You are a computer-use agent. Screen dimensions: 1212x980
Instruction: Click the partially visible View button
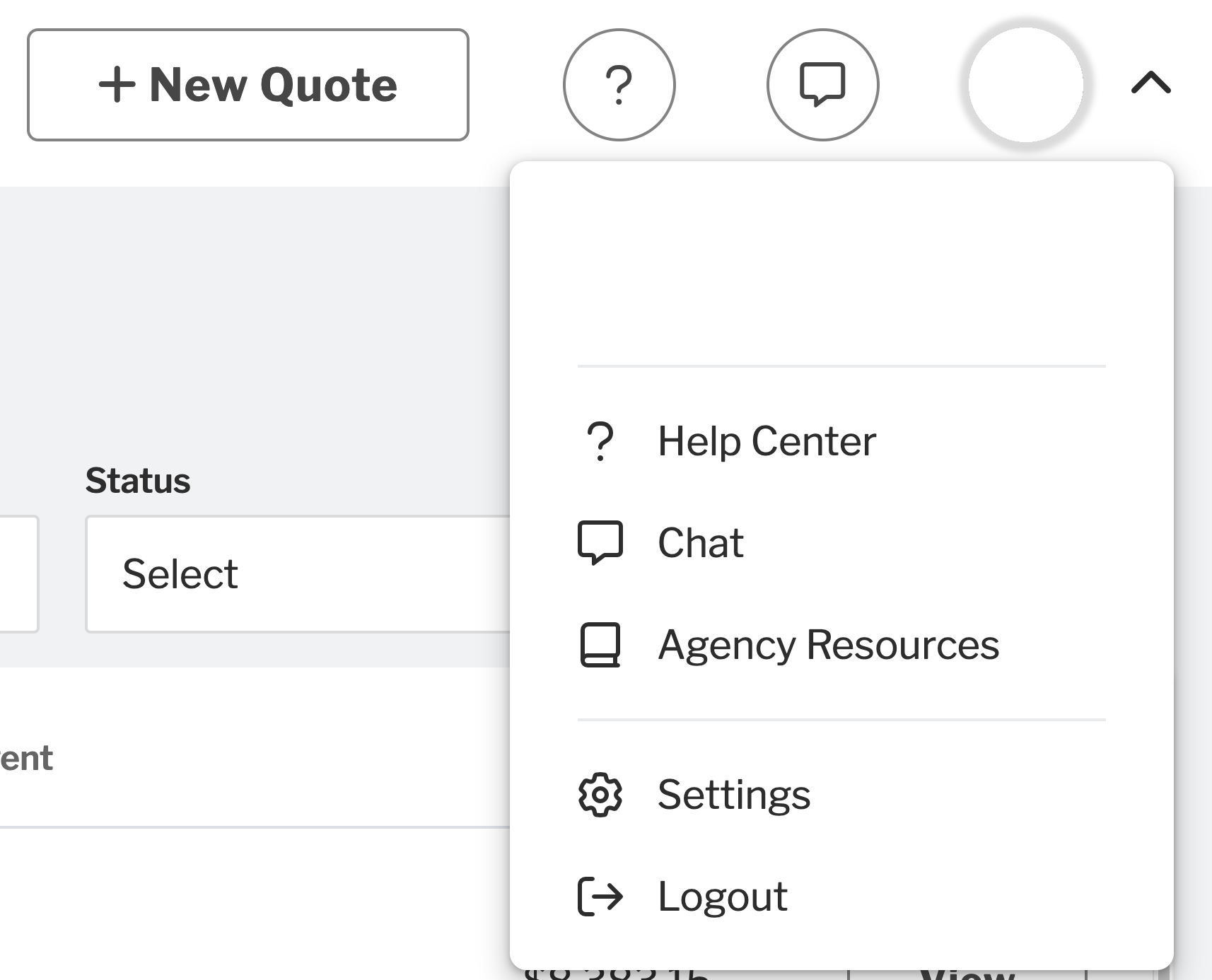pyautogui.click(x=967, y=974)
